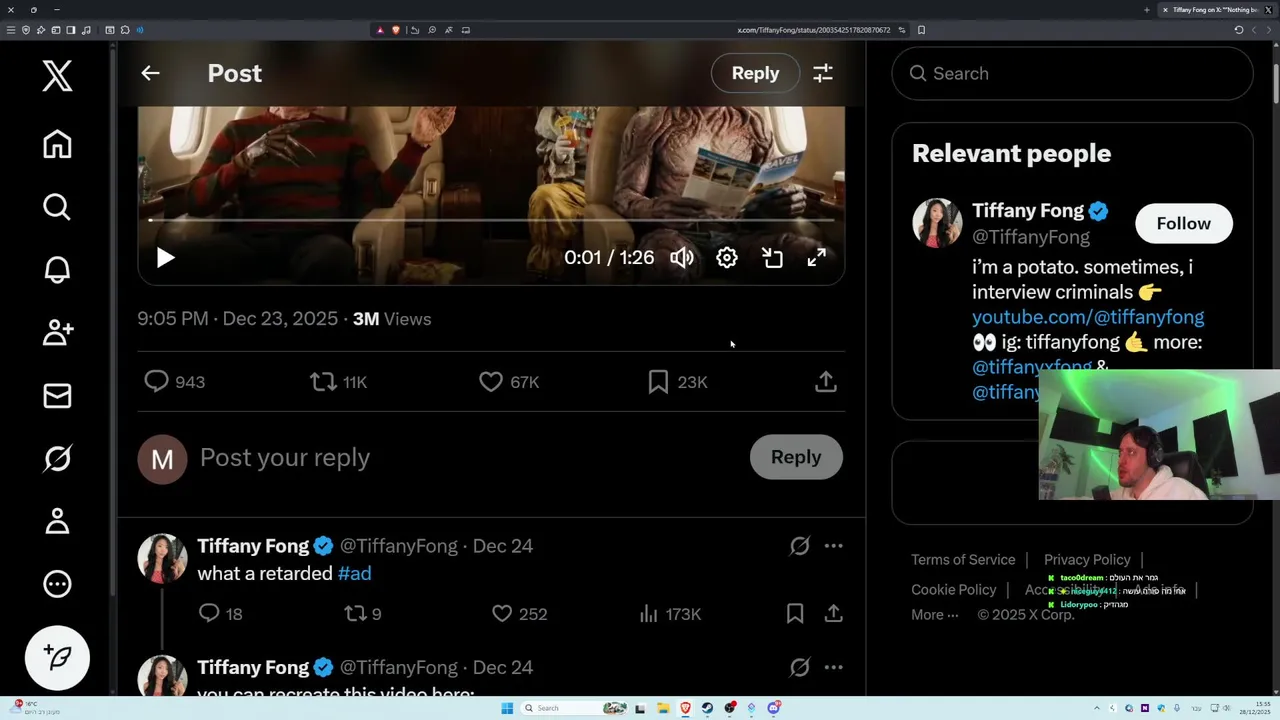The image size is (1280, 720).
Task: Open Tiffany Fong's avatar on the '#ad' reply
Action: point(162,558)
